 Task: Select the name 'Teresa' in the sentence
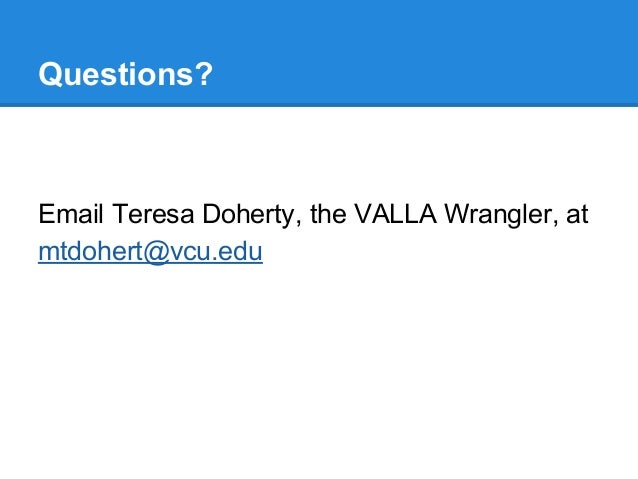tap(153, 214)
